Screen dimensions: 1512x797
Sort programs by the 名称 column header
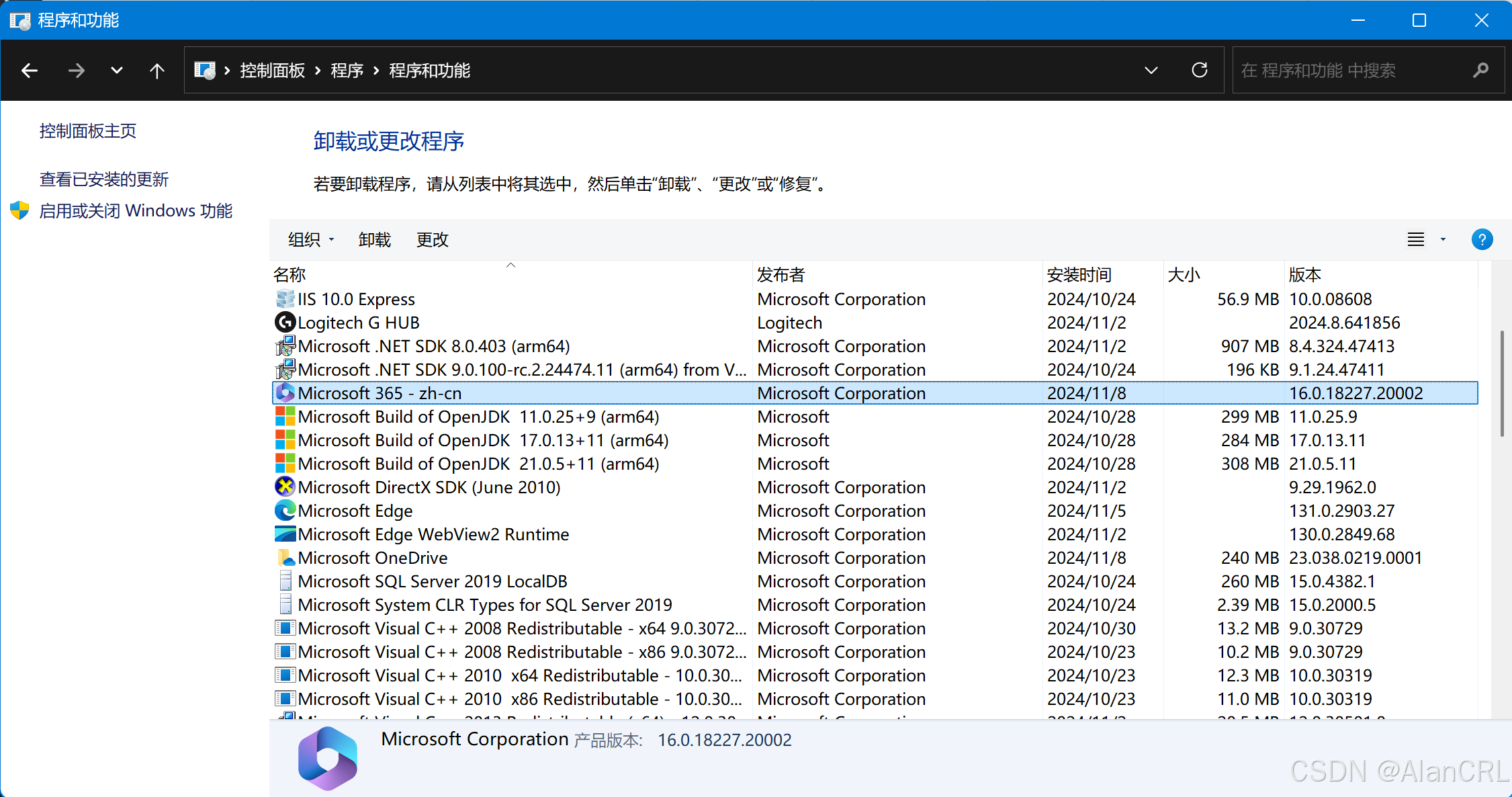[289, 274]
